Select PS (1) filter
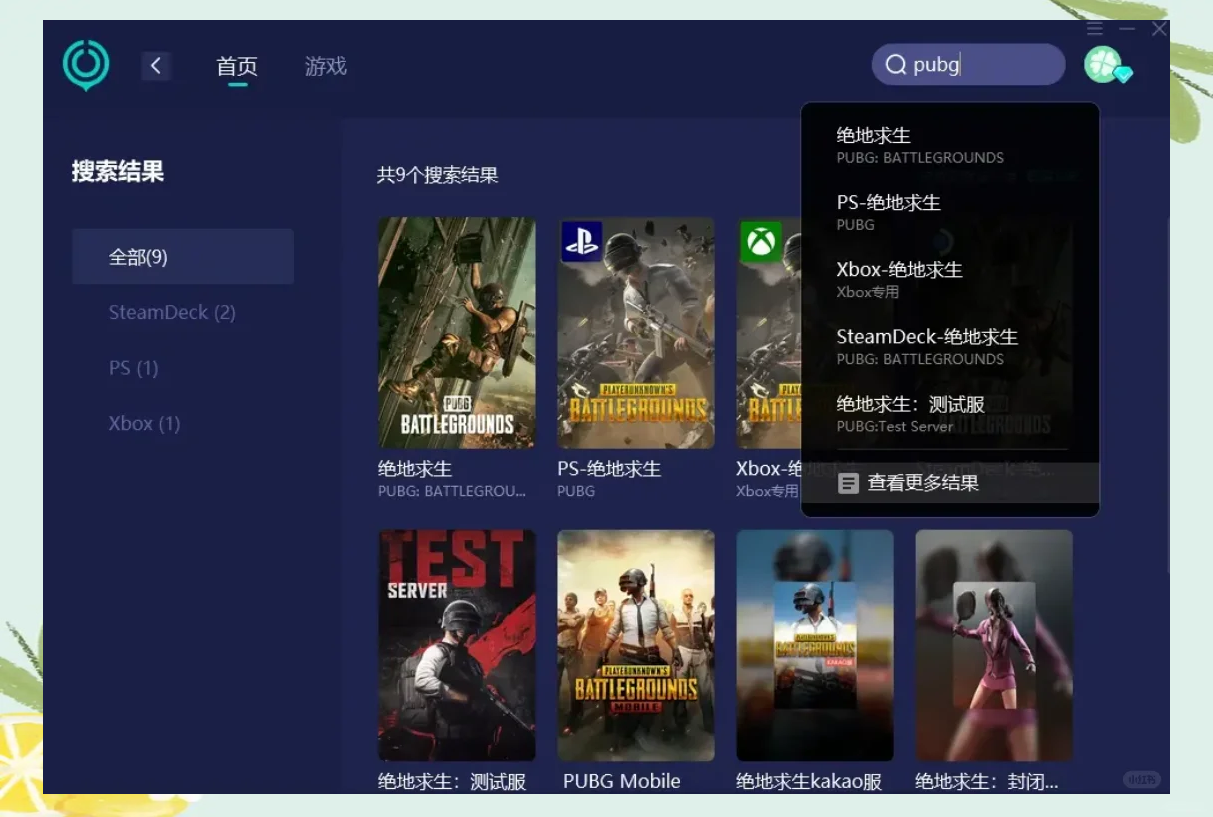Image resolution: width=1213 pixels, height=817 pixels. click(134, 368)
